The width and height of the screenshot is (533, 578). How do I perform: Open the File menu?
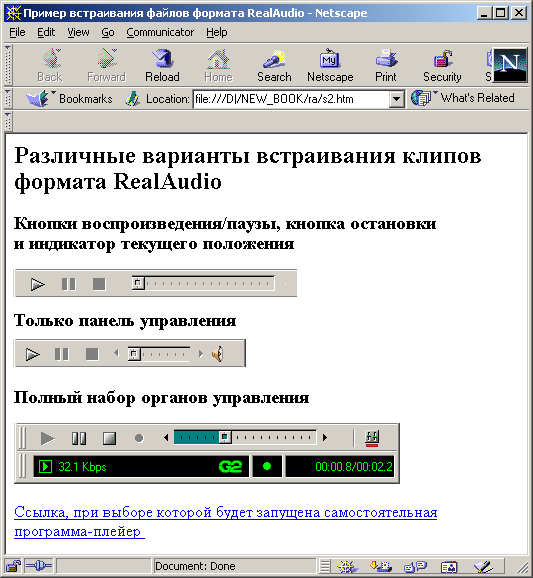click(x=17, y=32)
